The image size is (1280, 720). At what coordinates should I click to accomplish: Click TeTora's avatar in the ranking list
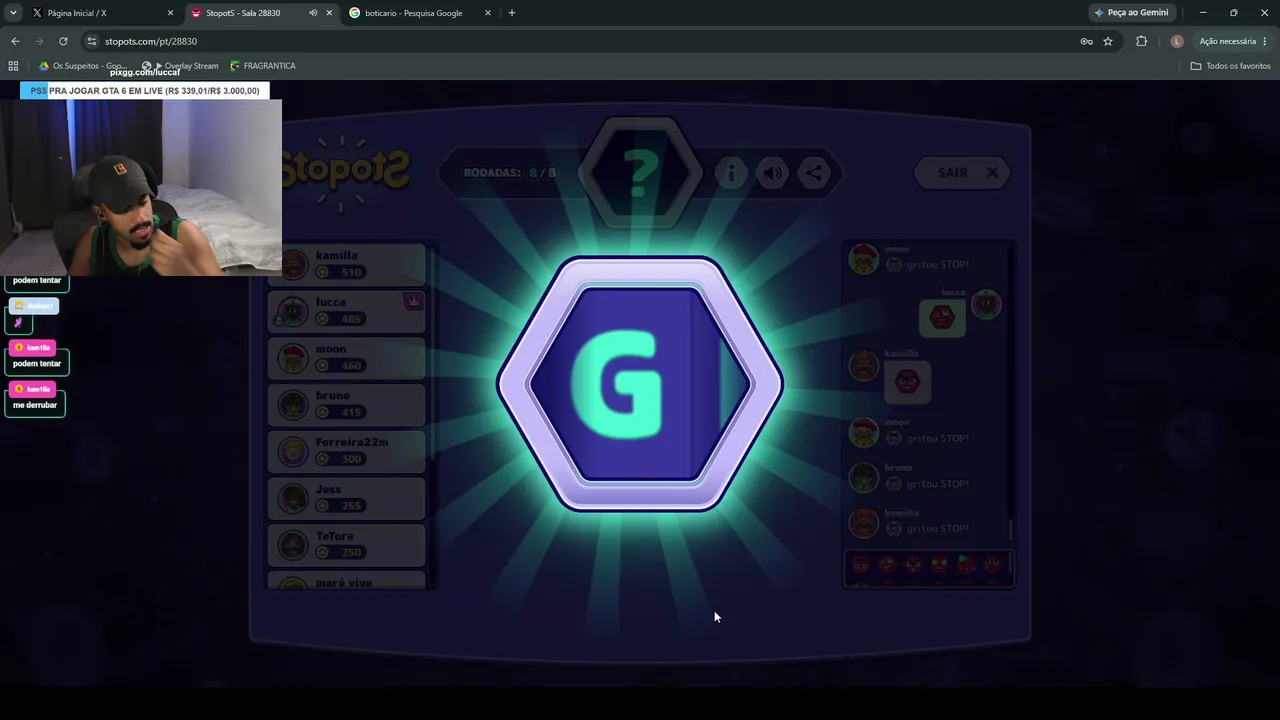pyautogui.click(x=293, y=546)
